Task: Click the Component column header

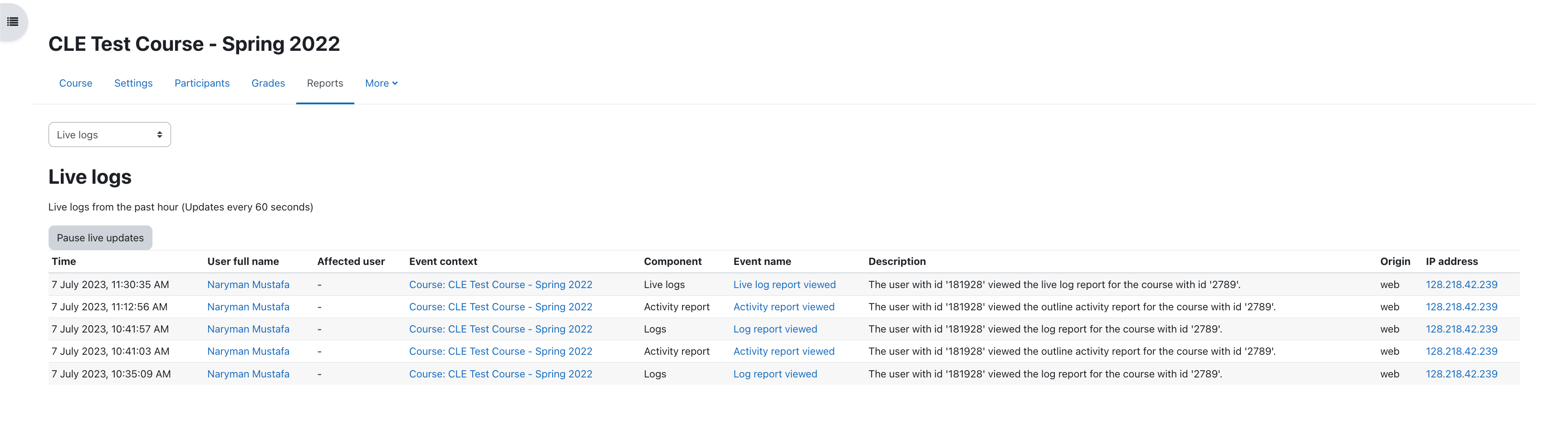Action: tap(672, 262)
